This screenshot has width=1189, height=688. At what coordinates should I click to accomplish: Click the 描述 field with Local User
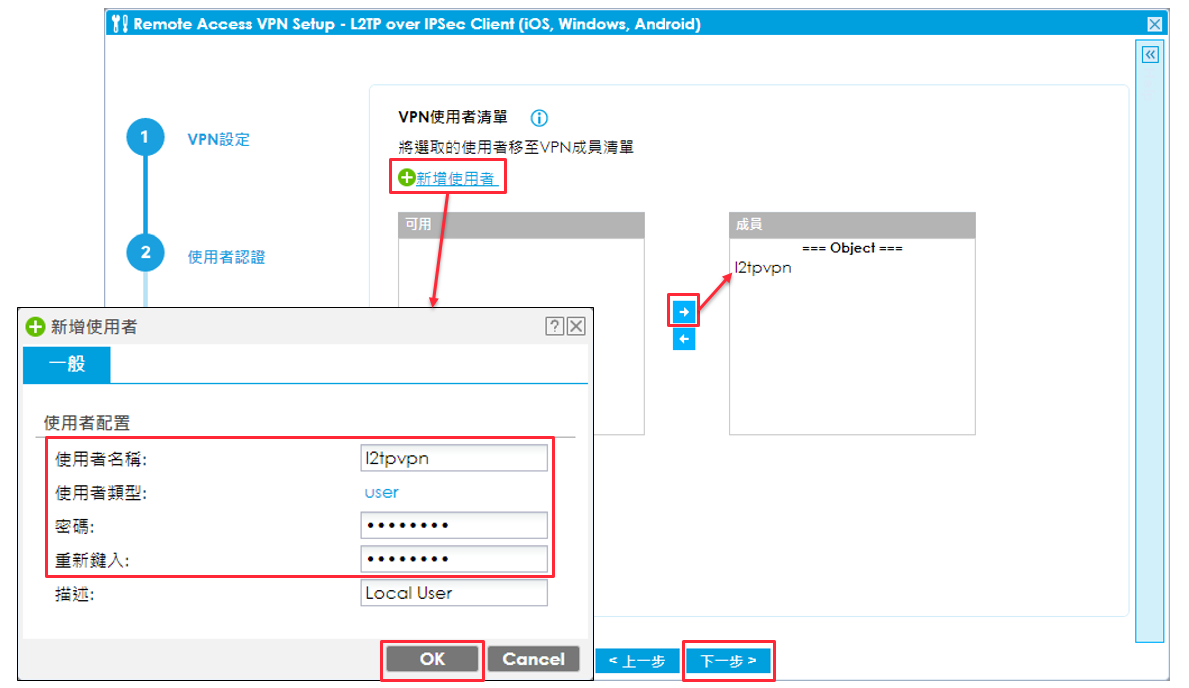click(453, 592)
